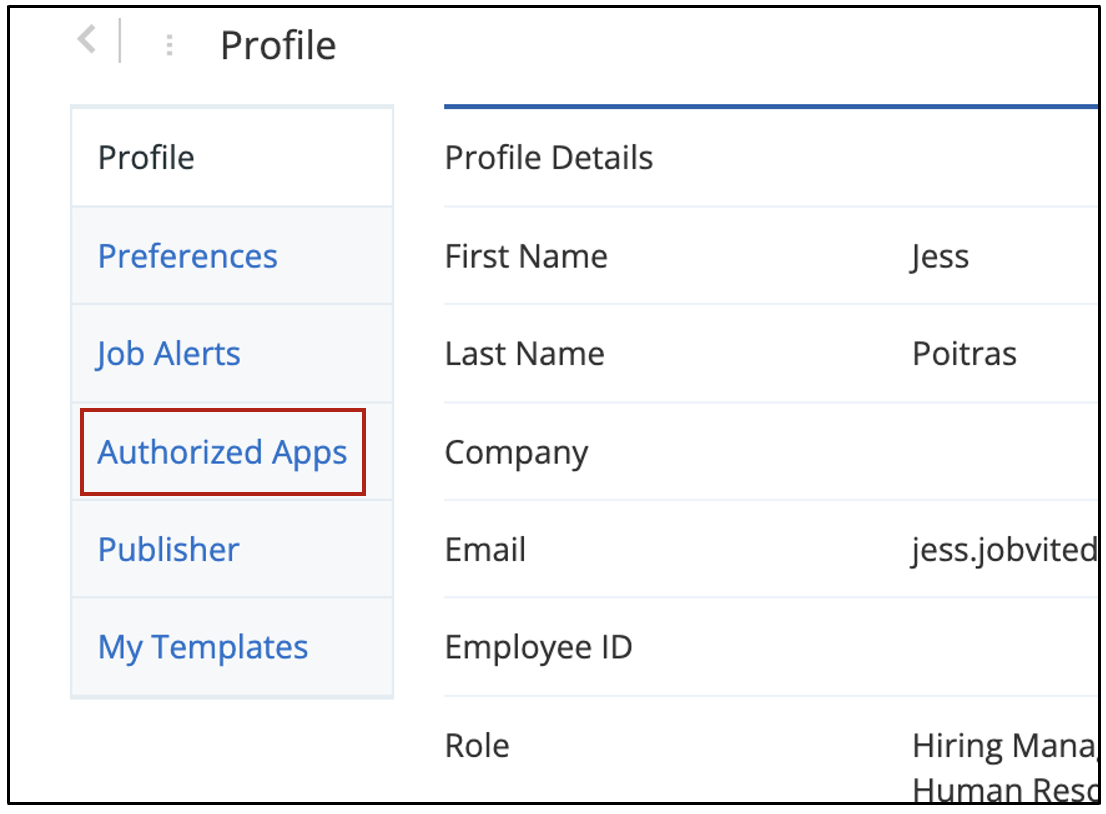Open My Templates from the sidebar
The height and width of the screenshot is (814, 1106).
[x=203, y=647]
